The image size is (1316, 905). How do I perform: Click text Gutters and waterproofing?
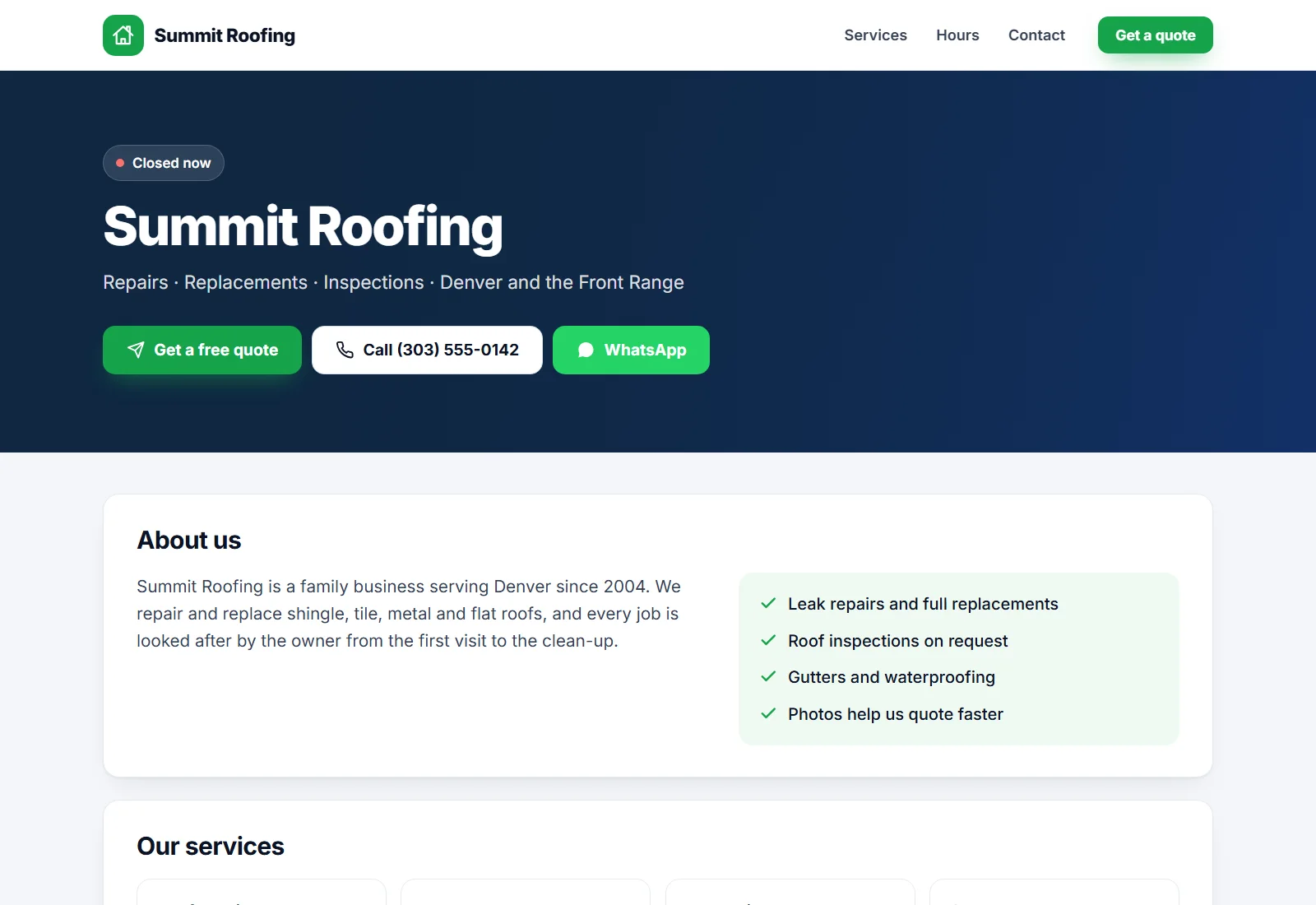point(892,677)
